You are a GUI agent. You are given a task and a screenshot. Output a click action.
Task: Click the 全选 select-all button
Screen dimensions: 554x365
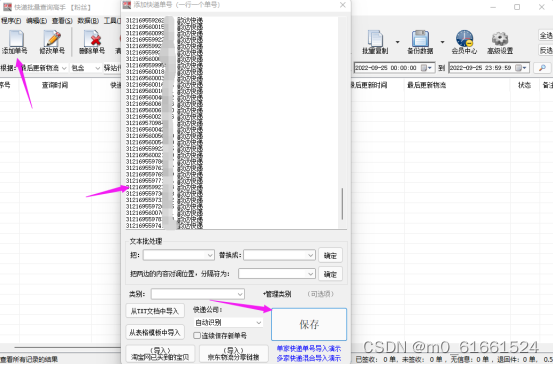(x=546, y=35)
